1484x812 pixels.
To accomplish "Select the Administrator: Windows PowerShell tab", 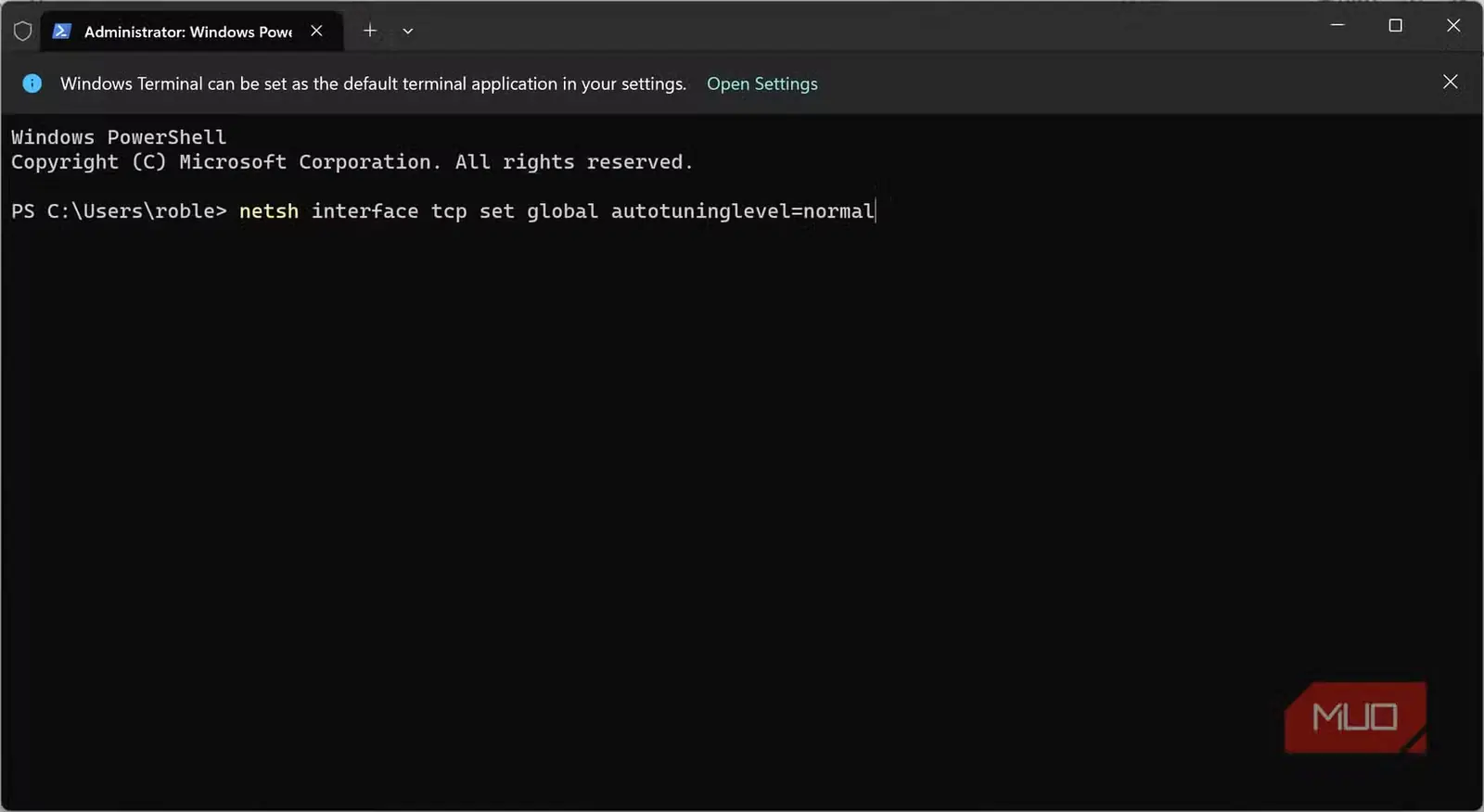I will click(x=192, y=31).
